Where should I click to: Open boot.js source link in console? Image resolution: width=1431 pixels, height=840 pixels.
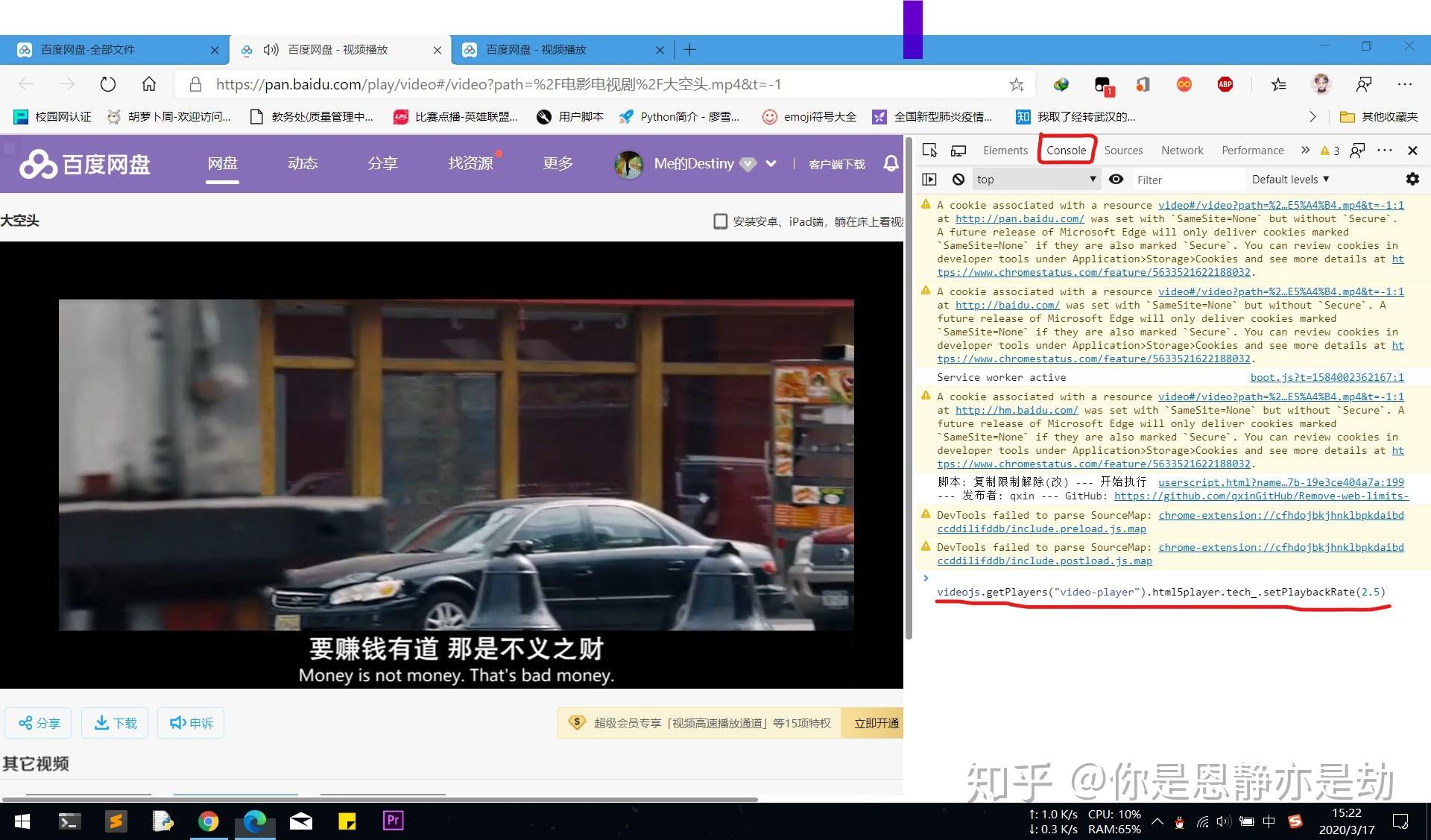pyautogui.click(x=1327, y=378)
